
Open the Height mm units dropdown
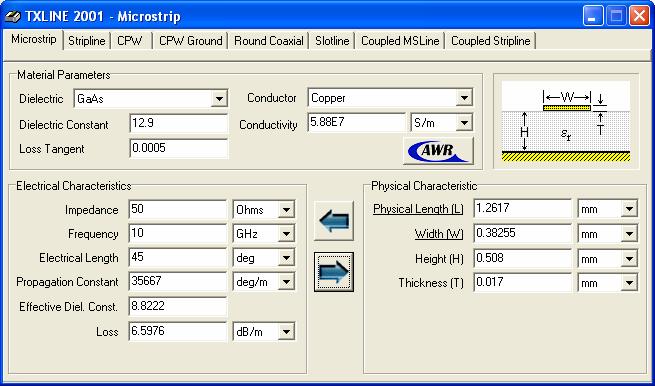629,259
